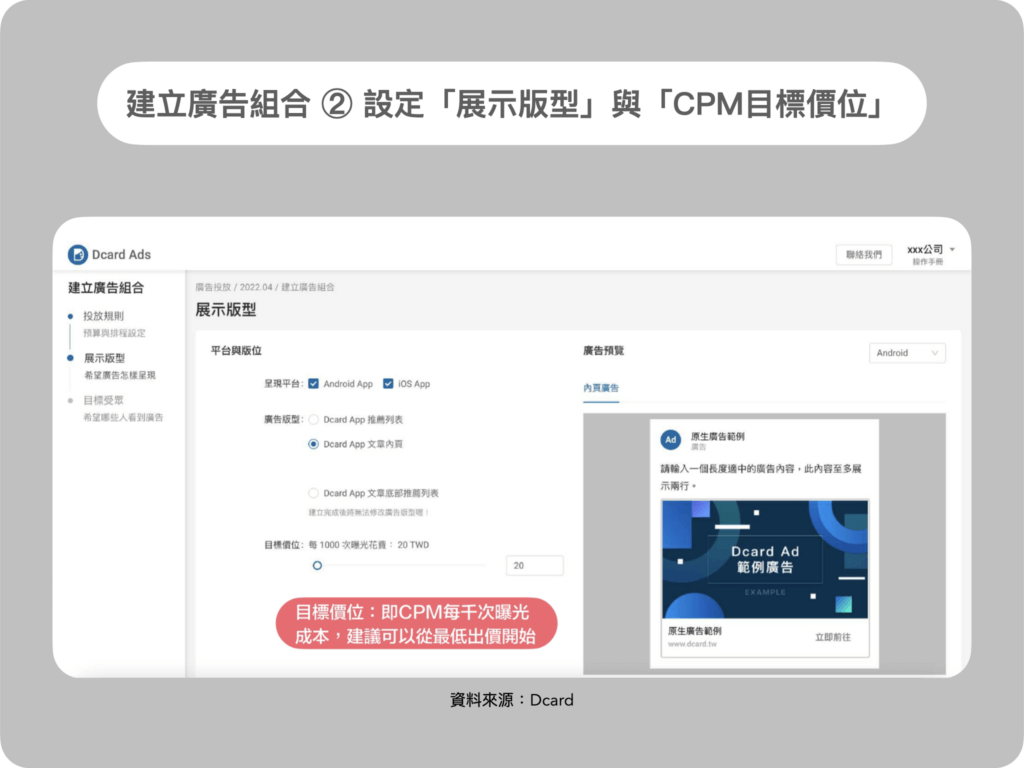The image size is (1024, 768).
Task: Select the Dcard App 文章內頁 radio option
Action: click(x=313, y=444)
